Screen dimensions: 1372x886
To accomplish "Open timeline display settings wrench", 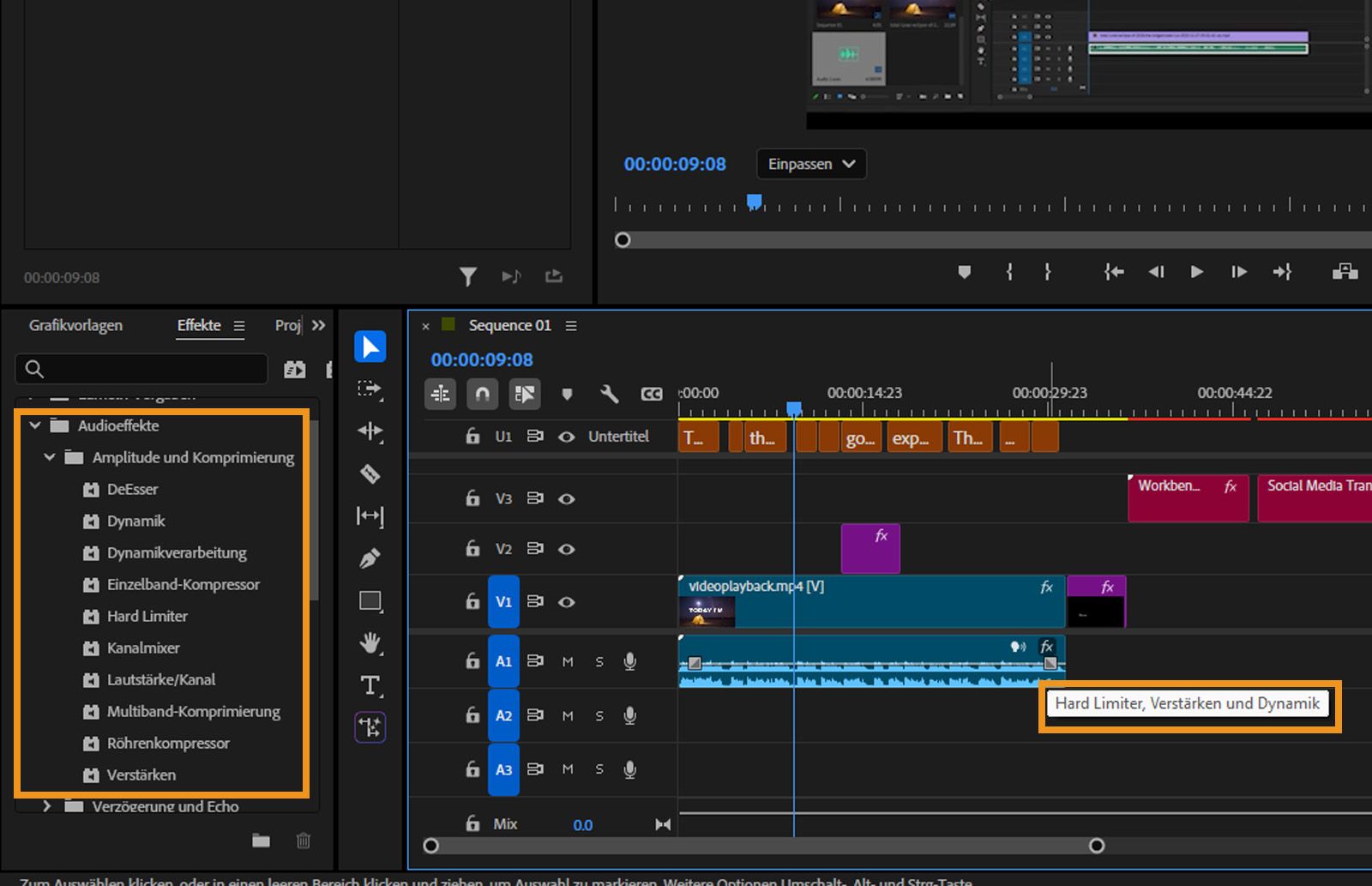I will pos(609,394).
